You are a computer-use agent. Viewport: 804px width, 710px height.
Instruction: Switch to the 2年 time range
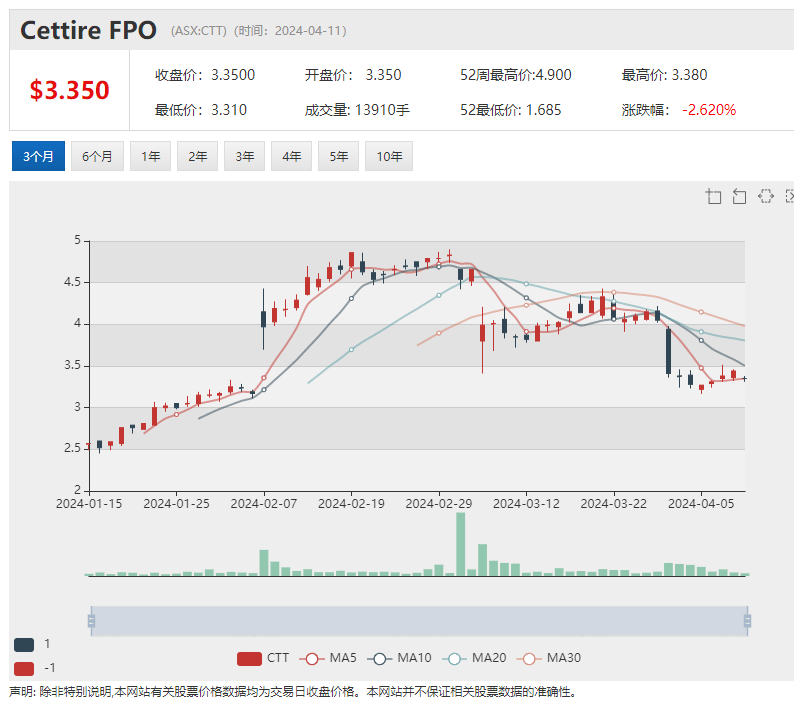(197, 156)
